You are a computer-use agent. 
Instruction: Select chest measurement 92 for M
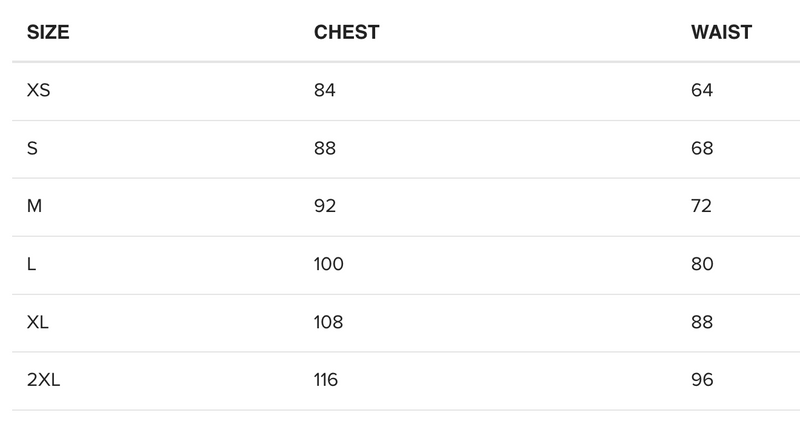(325, 207)
